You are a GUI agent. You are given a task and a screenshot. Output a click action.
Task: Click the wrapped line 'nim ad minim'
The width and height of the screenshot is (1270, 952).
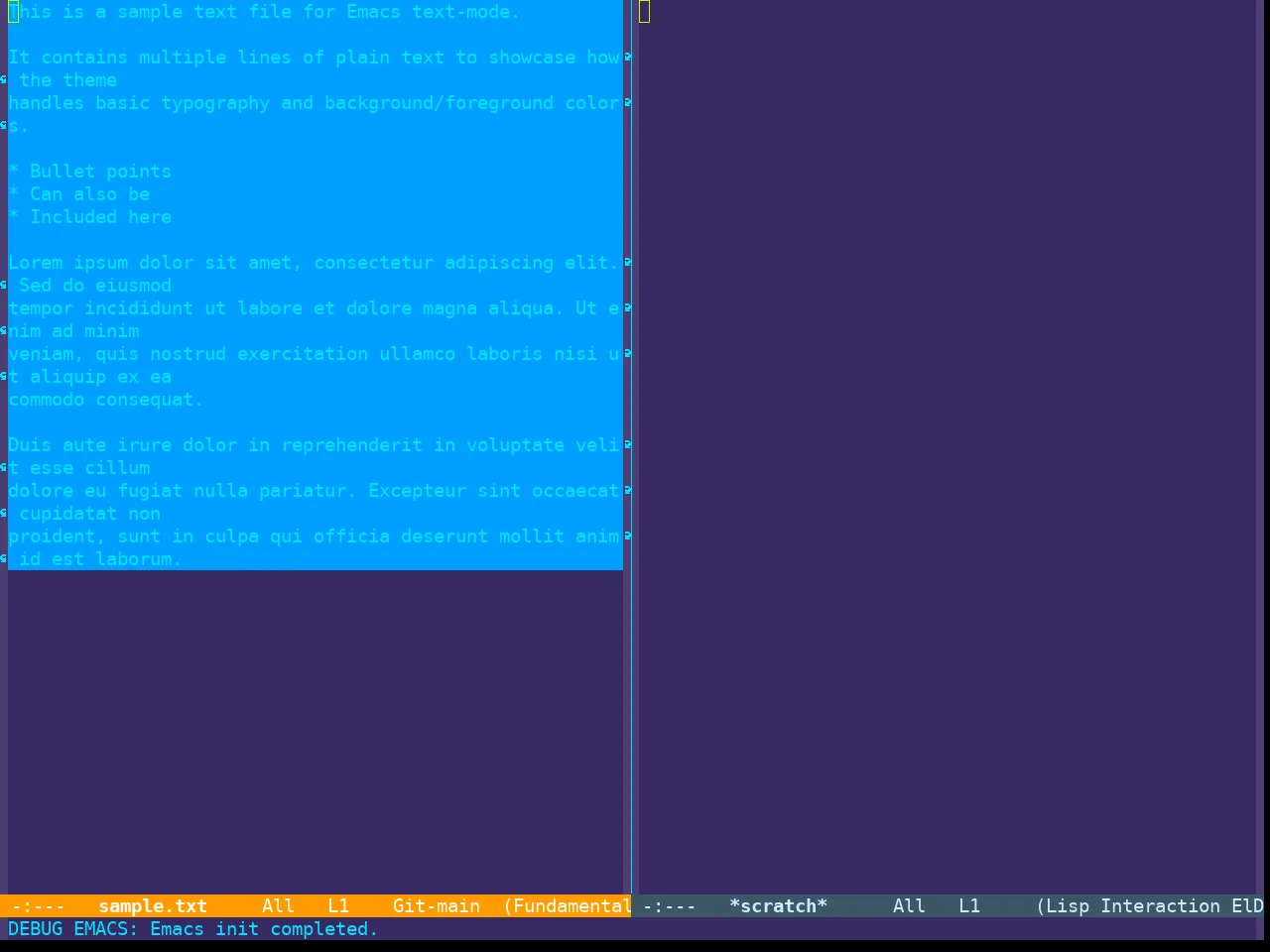[x=73, y=331]
